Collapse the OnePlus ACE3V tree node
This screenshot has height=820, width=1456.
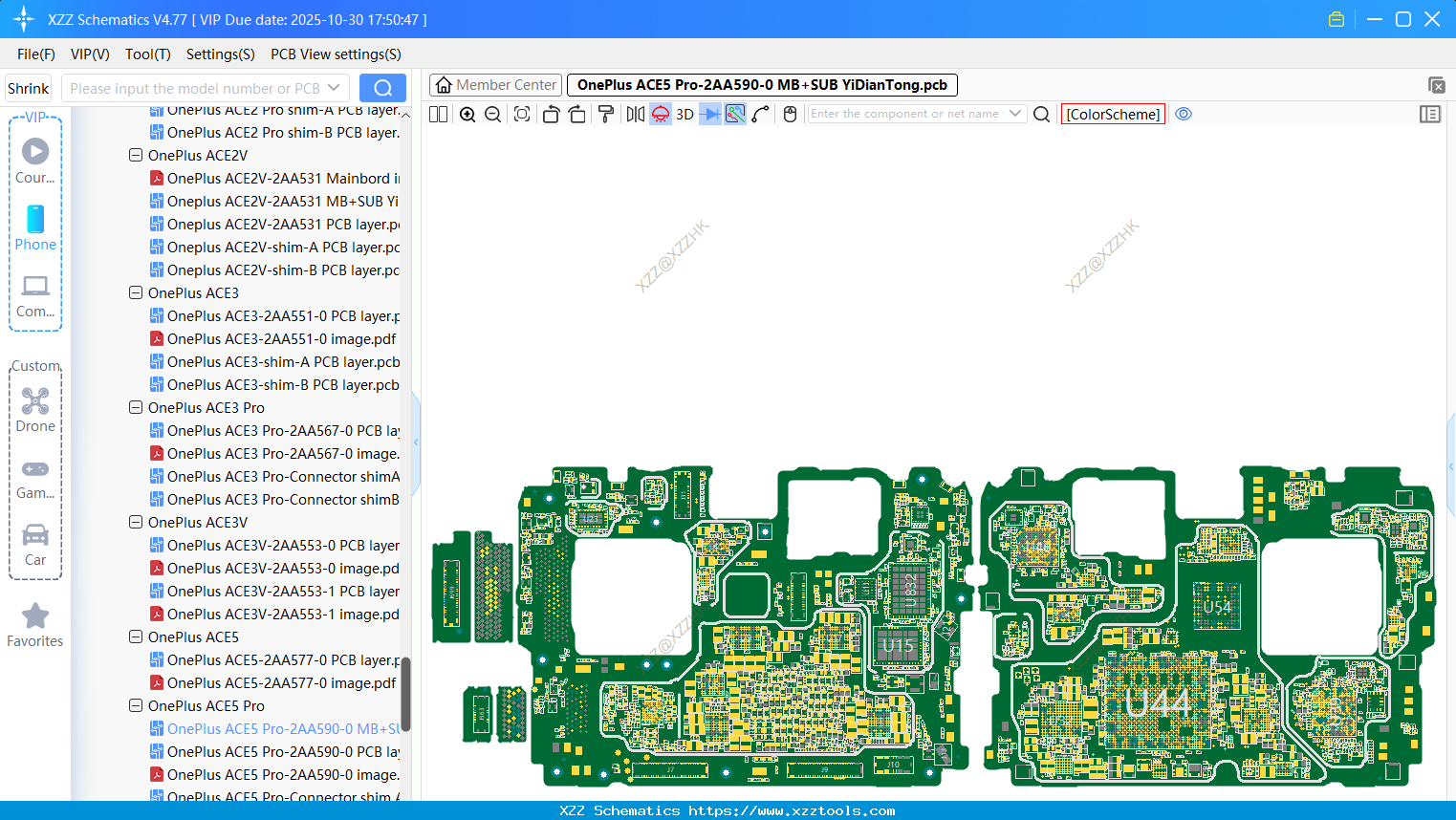136,522
